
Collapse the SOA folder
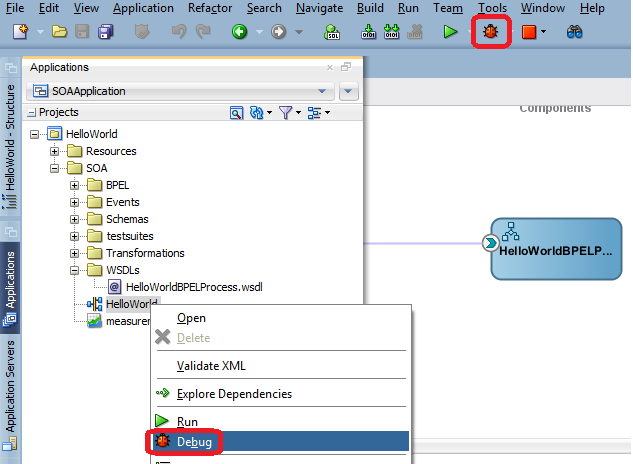click(x=54, y=168)
